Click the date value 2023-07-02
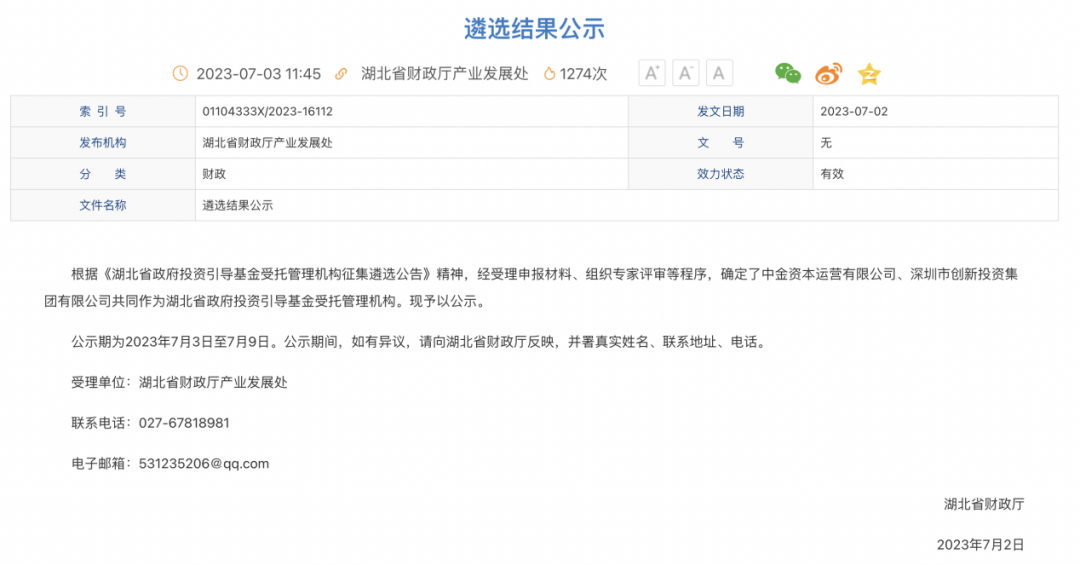This screenshot has width=1080, height=565. tap(854, 112)
